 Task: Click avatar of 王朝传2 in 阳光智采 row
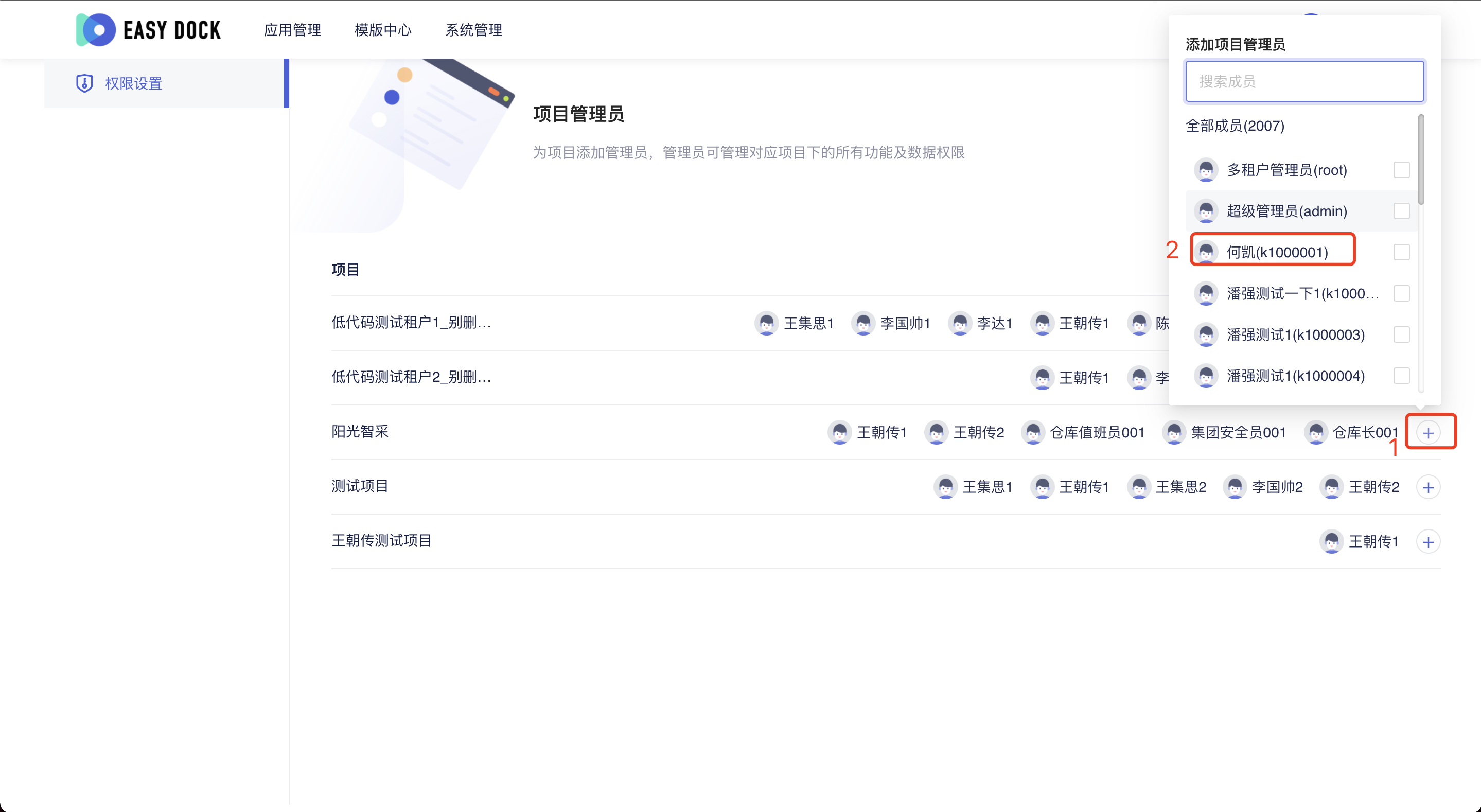click(936, 432)
